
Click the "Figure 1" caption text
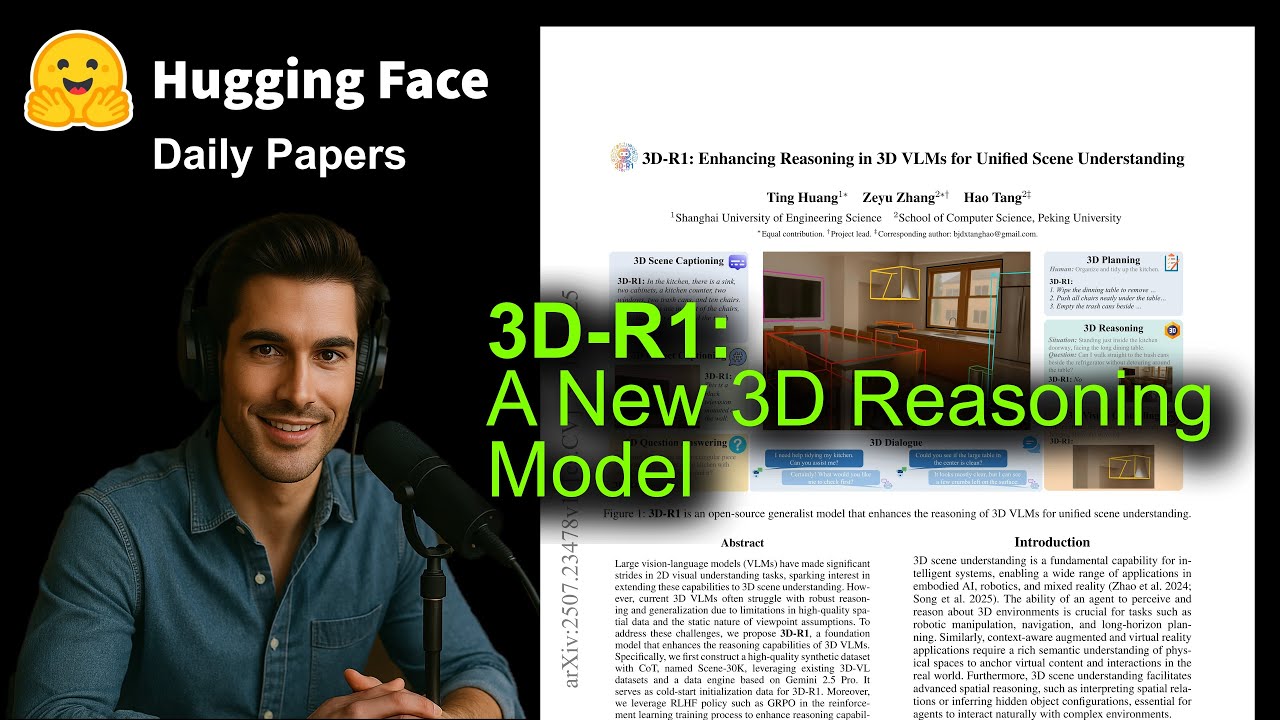point(897,514)
